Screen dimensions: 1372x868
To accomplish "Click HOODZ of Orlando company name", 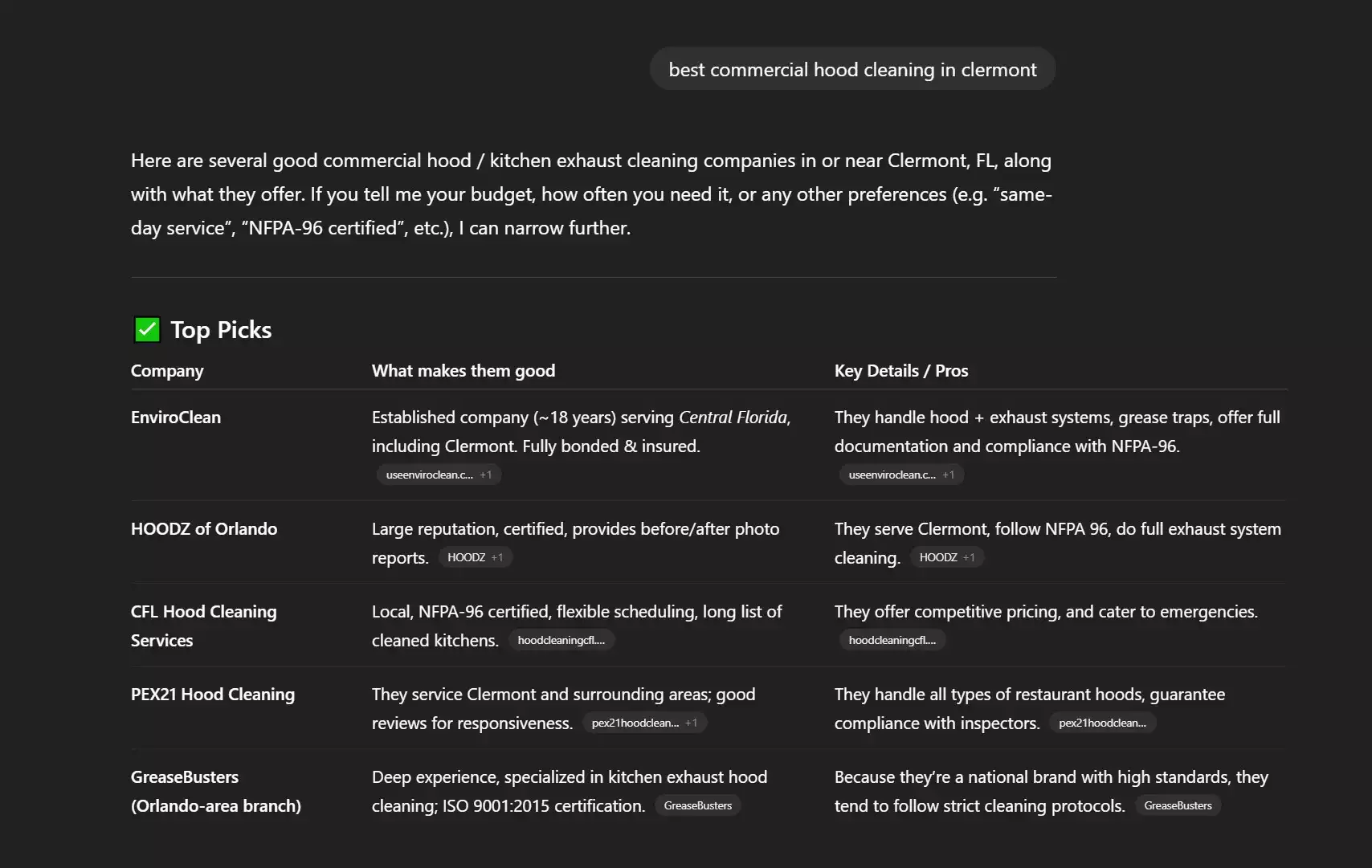I will (204, 529).
